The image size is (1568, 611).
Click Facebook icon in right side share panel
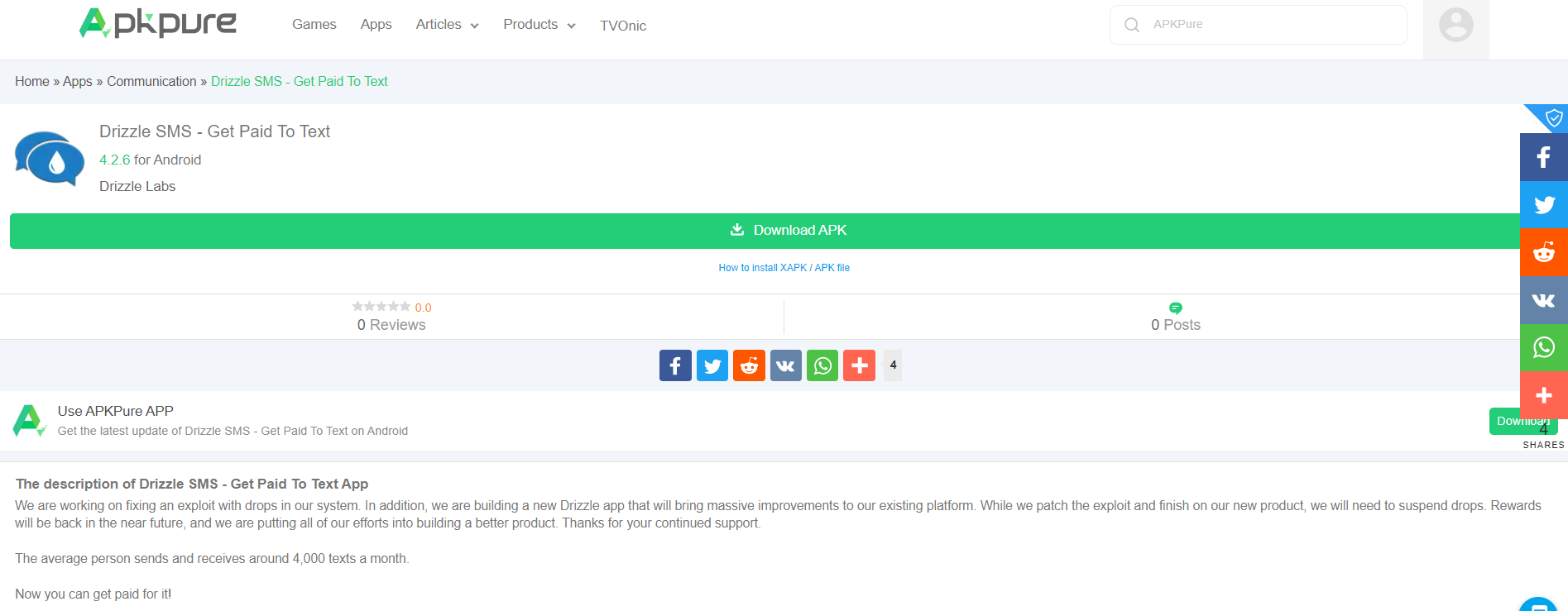(x=1544, y=157)
